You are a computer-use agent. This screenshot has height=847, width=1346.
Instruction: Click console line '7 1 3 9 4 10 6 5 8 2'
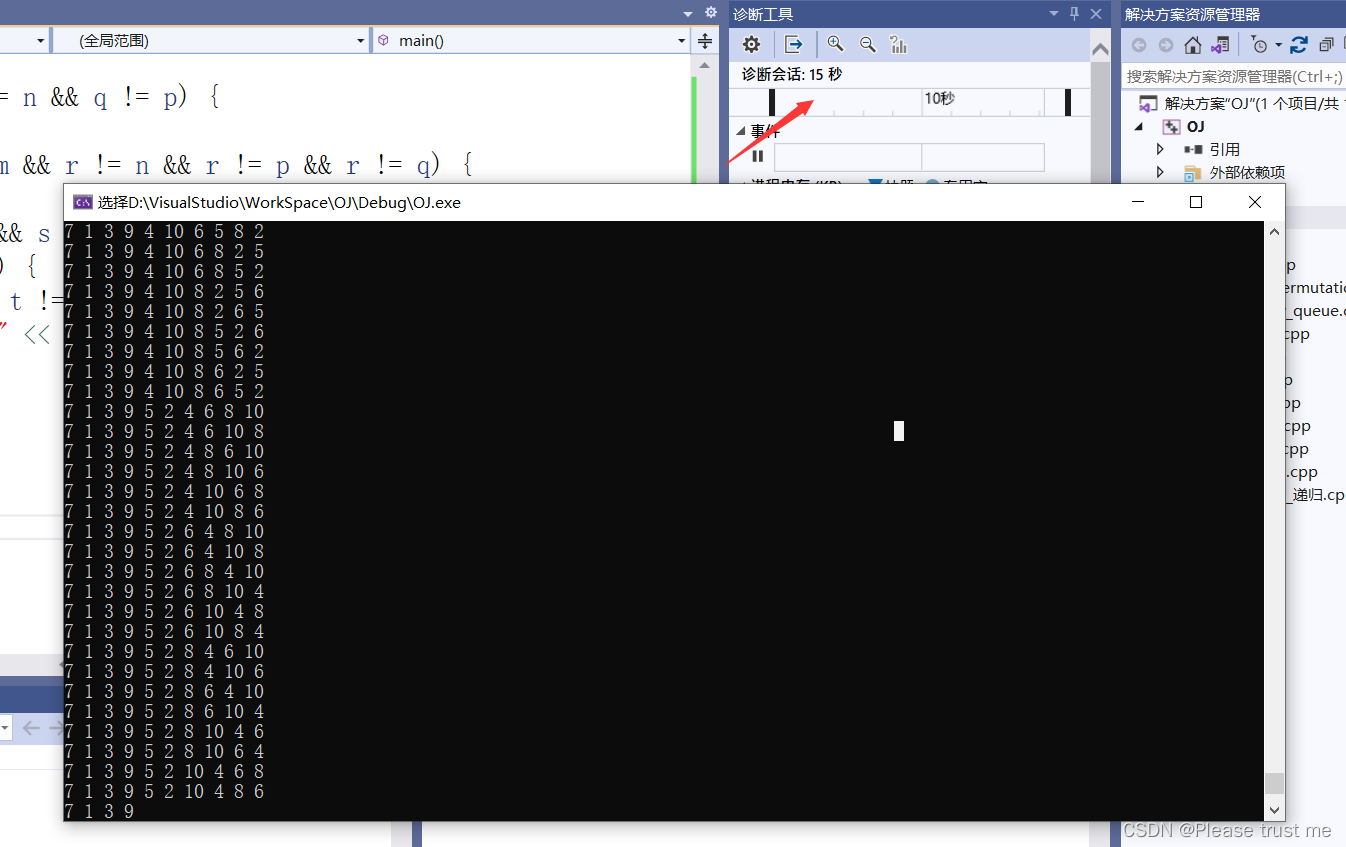165,231
